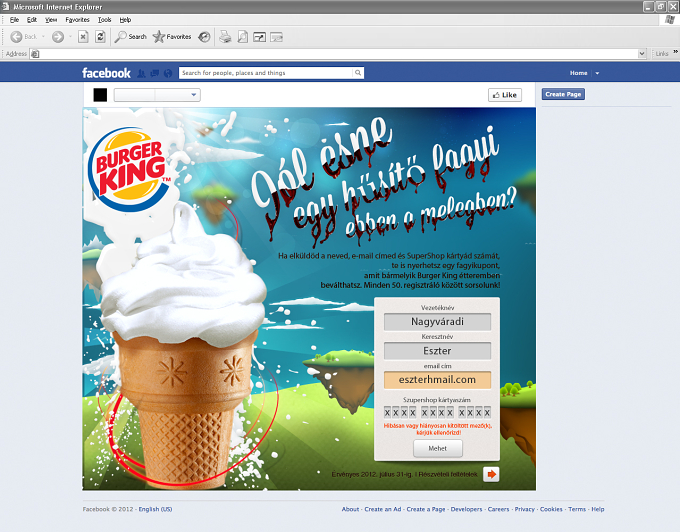The width and height of the screenshot is (680, 532).
Task: Click the email cím field with eszterhmail.com
Action: pos(437,380)
